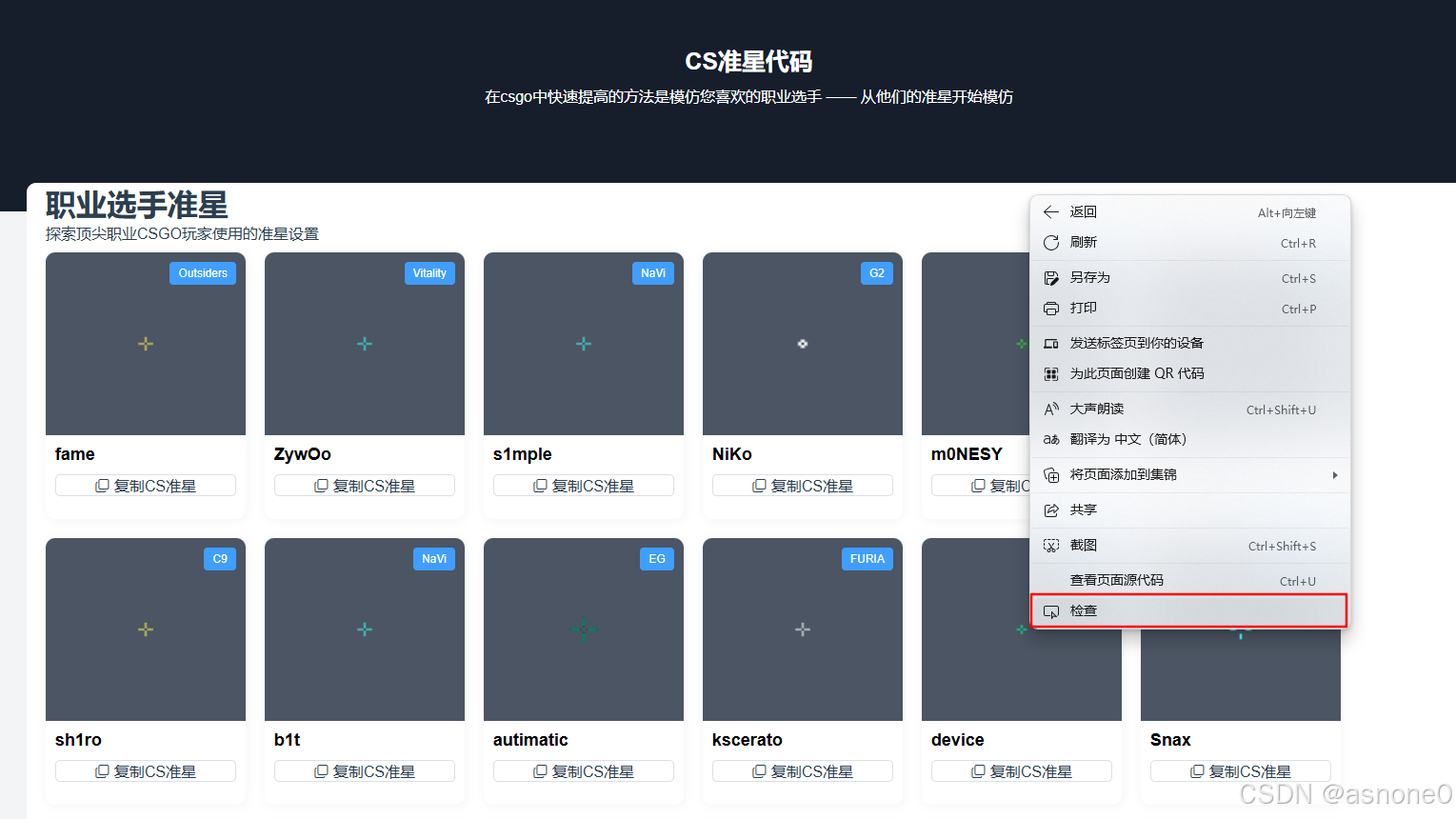This screenshot has height=819, width=1456.
Task: Choose 刷新 from the context menu
Action: [1189, 243]
